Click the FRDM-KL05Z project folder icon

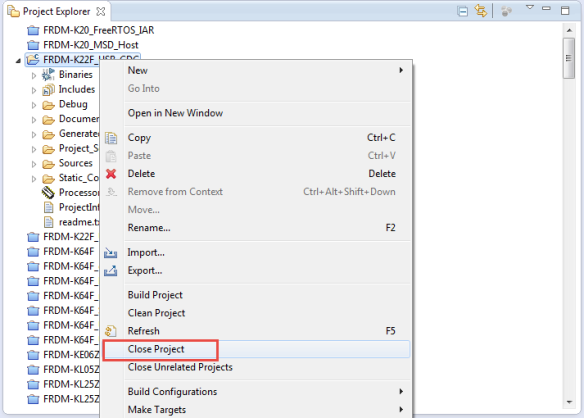point(33,370)
